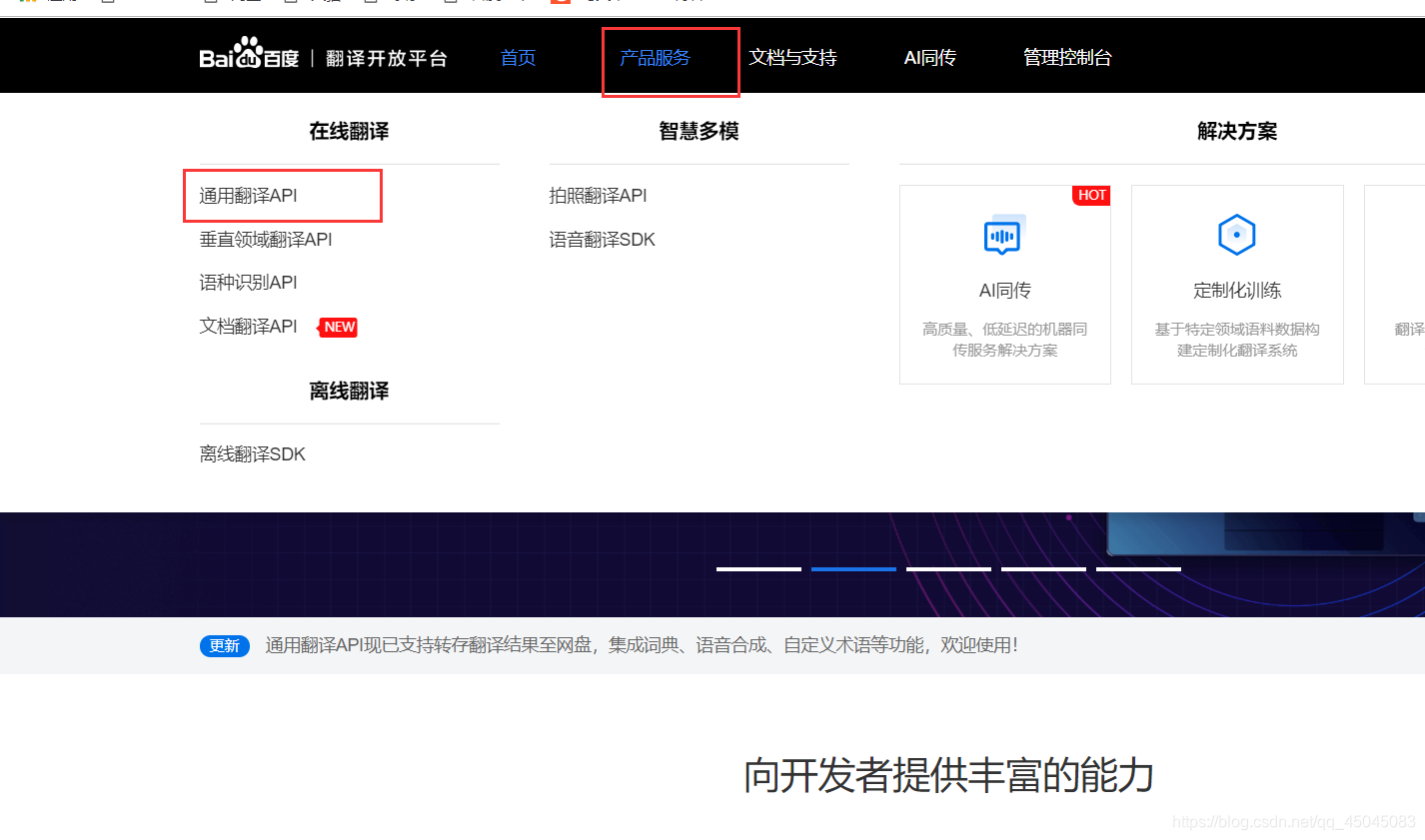Select the first carousel indicator bar
1425x840 pixels.
[x=758, y=569]
